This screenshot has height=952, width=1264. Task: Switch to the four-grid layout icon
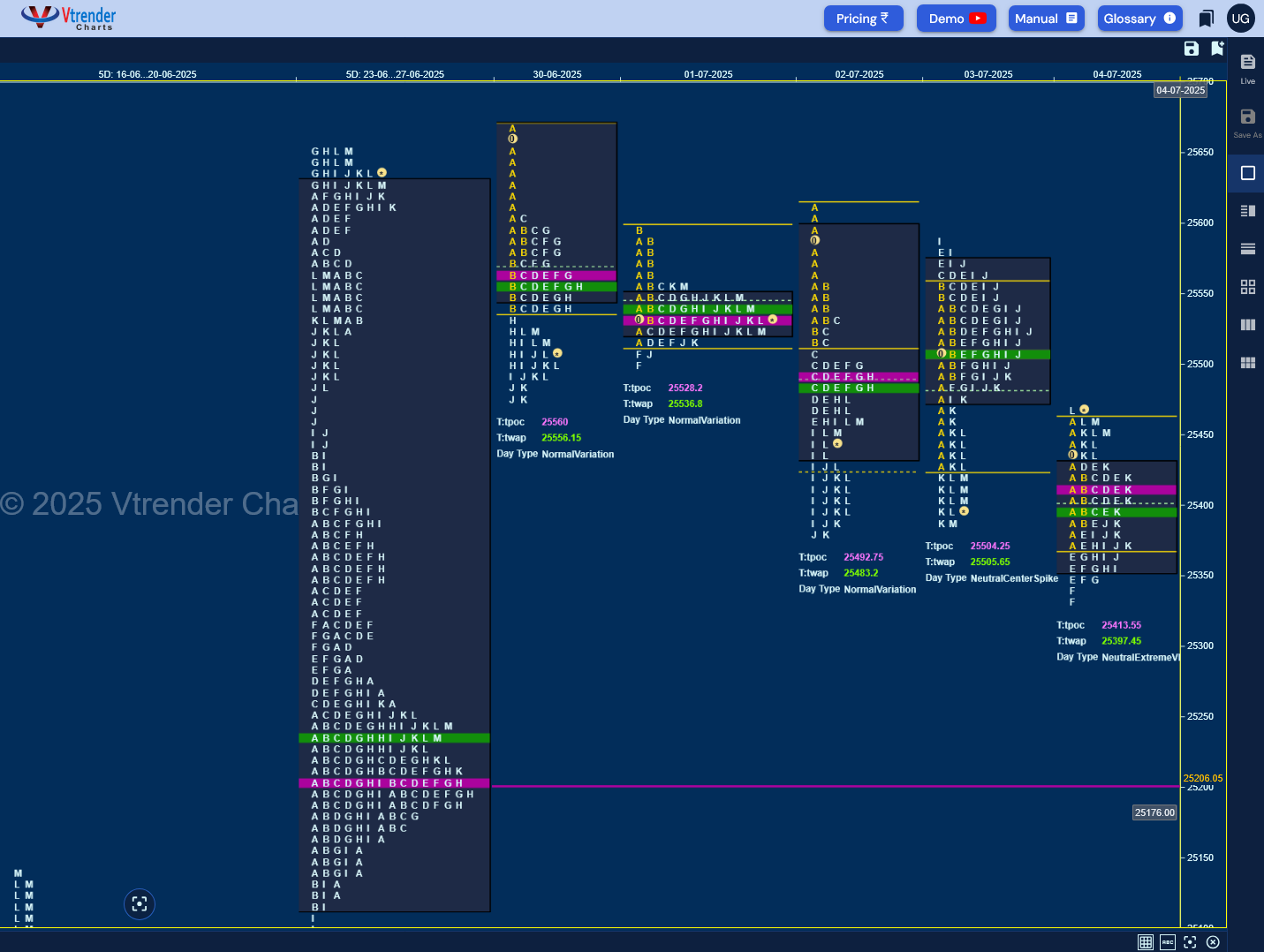point(1247,287)
